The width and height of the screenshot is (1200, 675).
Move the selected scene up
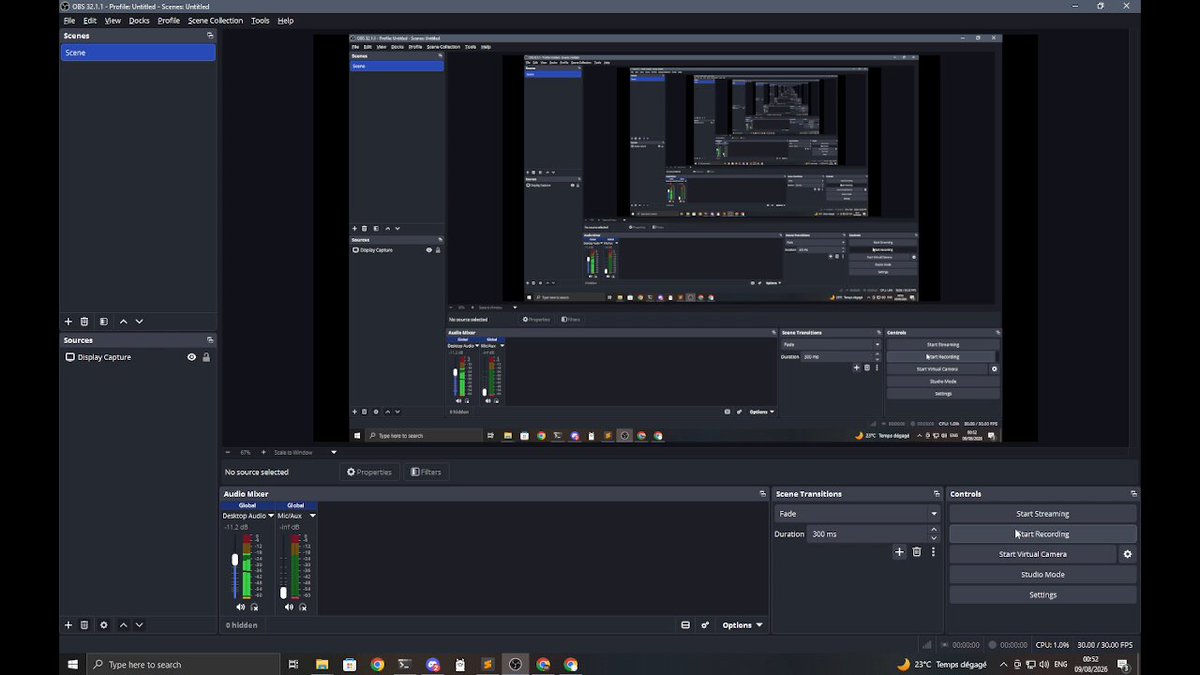[x=123, y=322]
